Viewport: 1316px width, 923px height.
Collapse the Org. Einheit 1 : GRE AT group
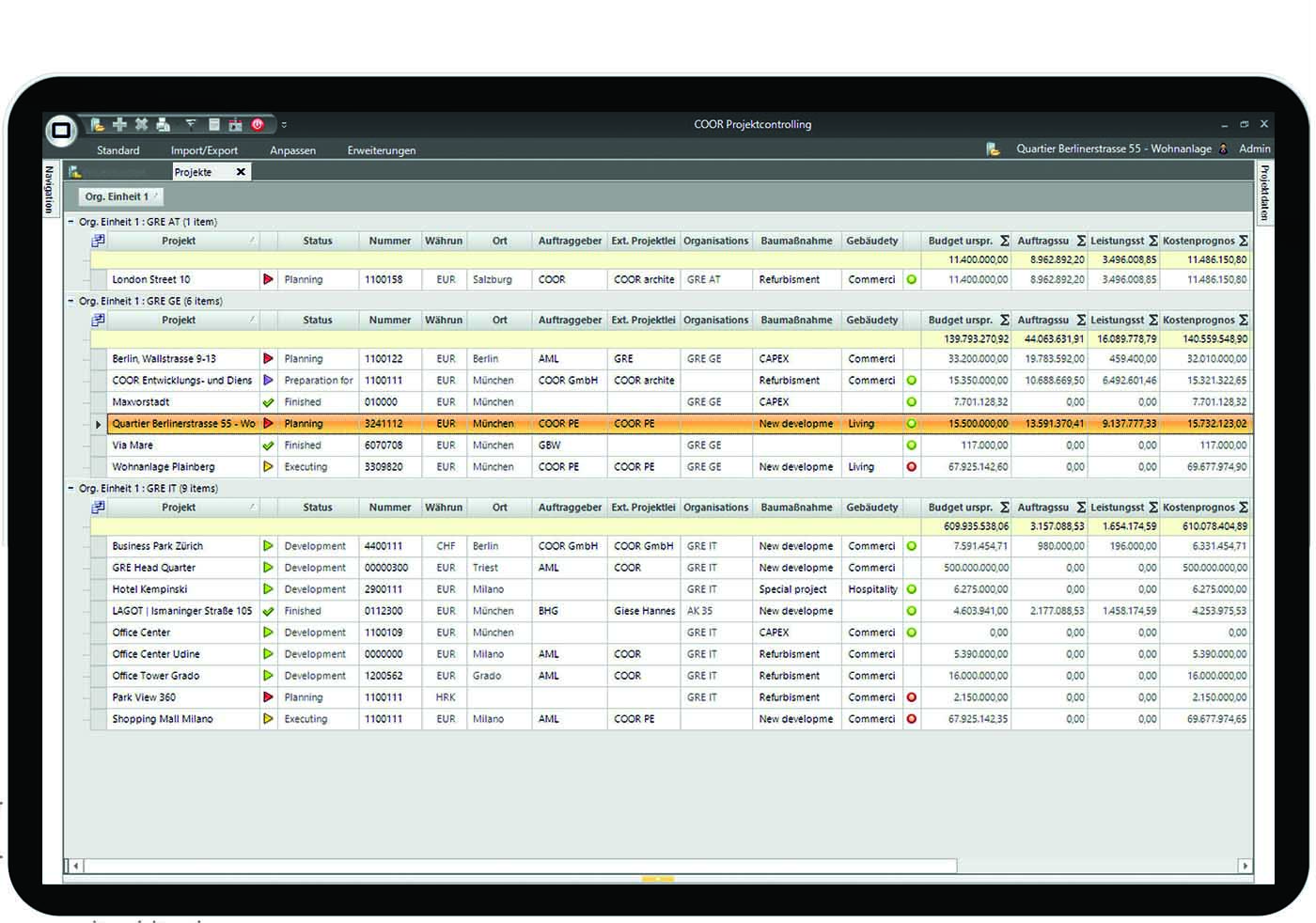click(70, 222)
